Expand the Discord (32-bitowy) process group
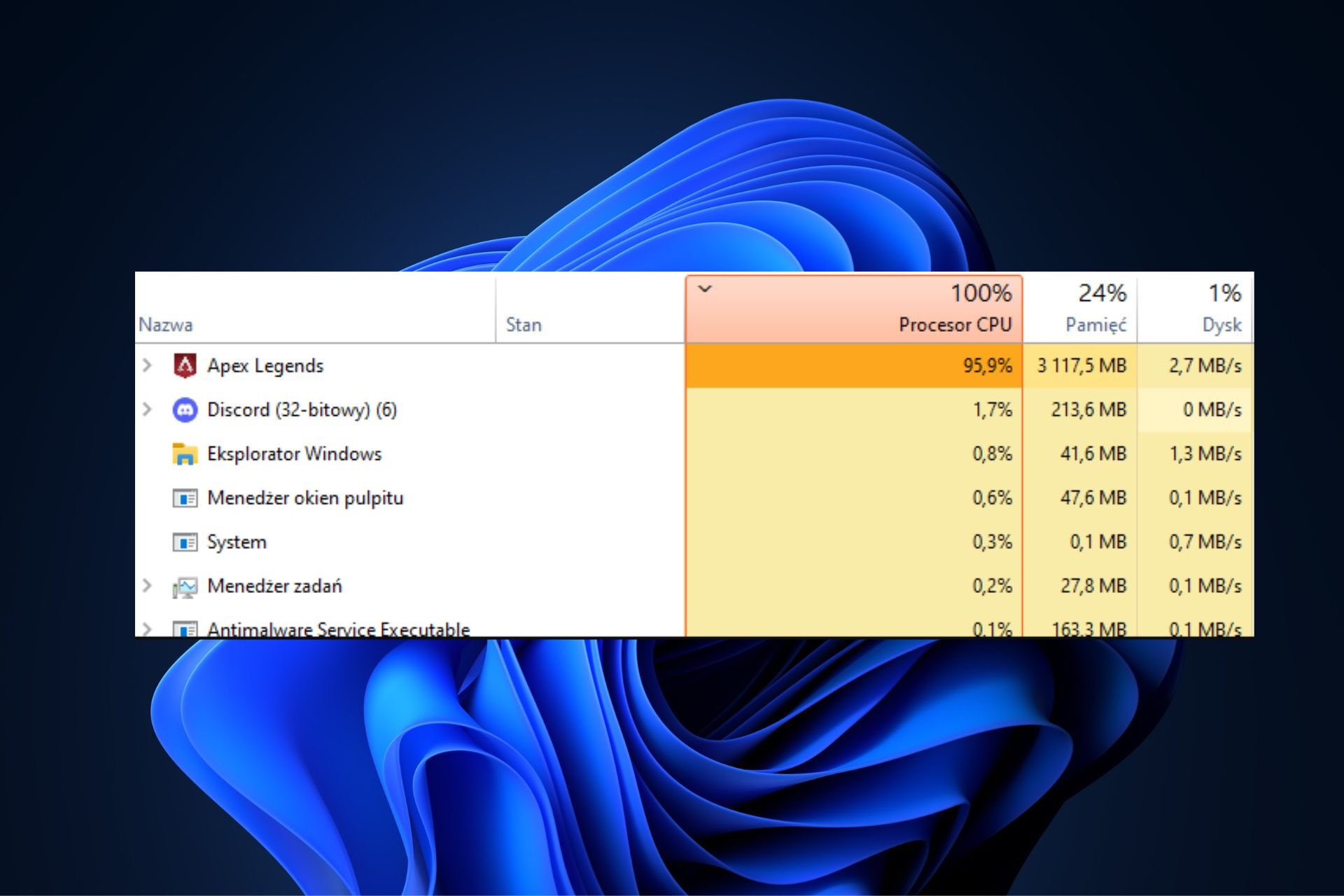The image size is (1344, 896). [147, 409]
